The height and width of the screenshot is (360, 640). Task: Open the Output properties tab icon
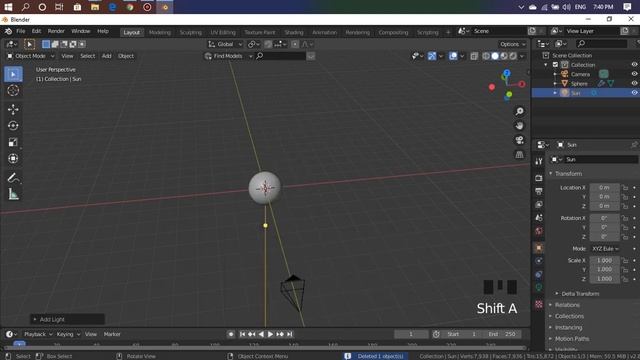539,191
